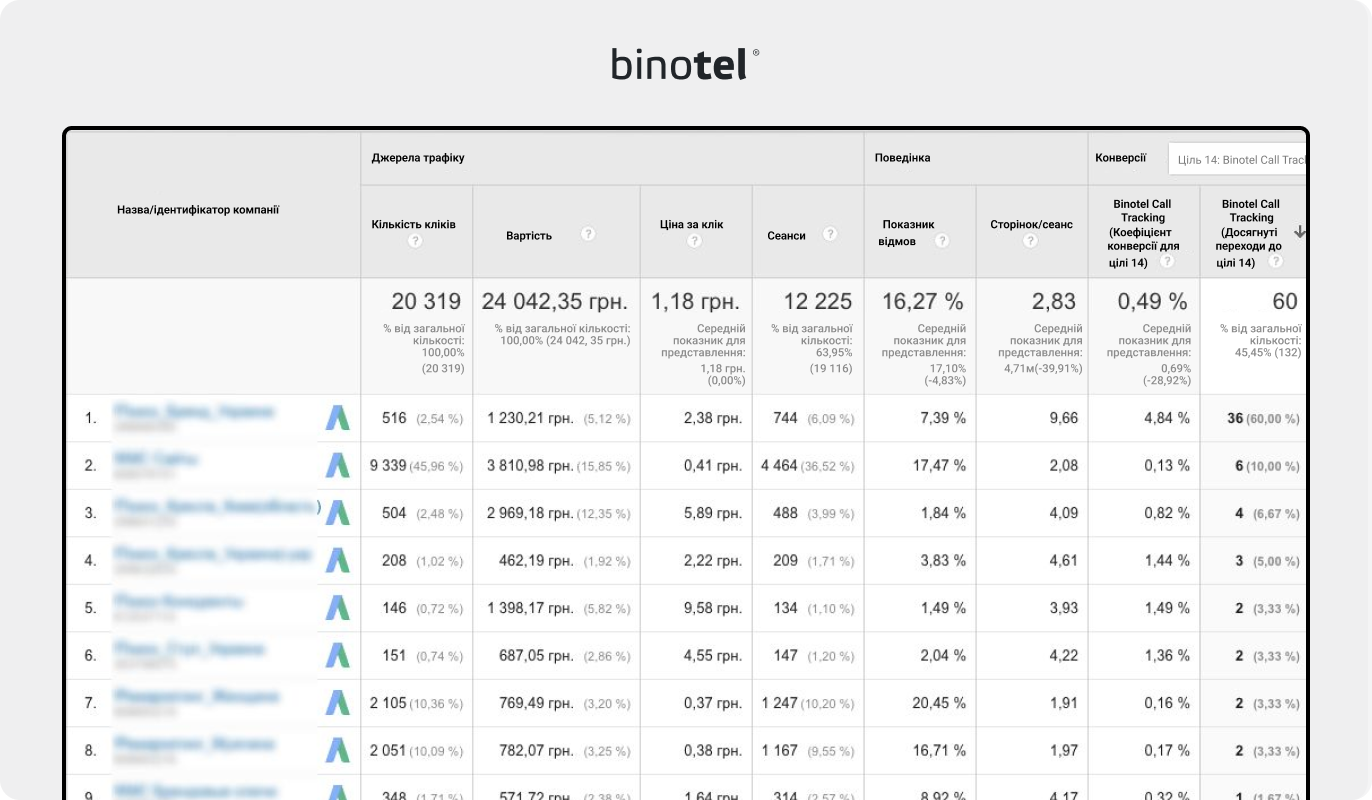Click sort arrow in goal completions header

click(1299, 232)
